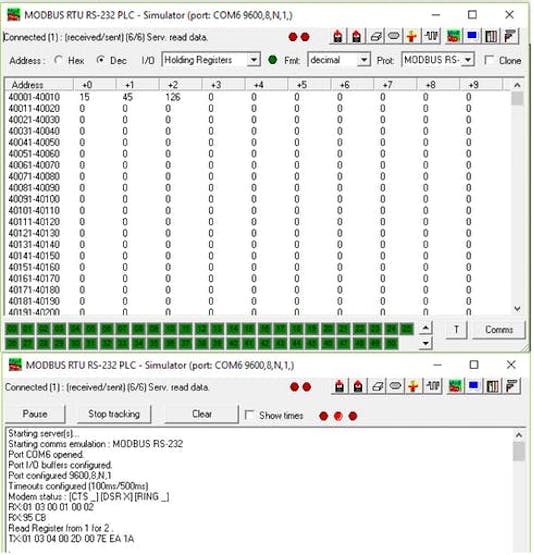Click log line 'Timeouts configured (100ms/500ms)'
This screenshot has height=555, width=534.
78,486
